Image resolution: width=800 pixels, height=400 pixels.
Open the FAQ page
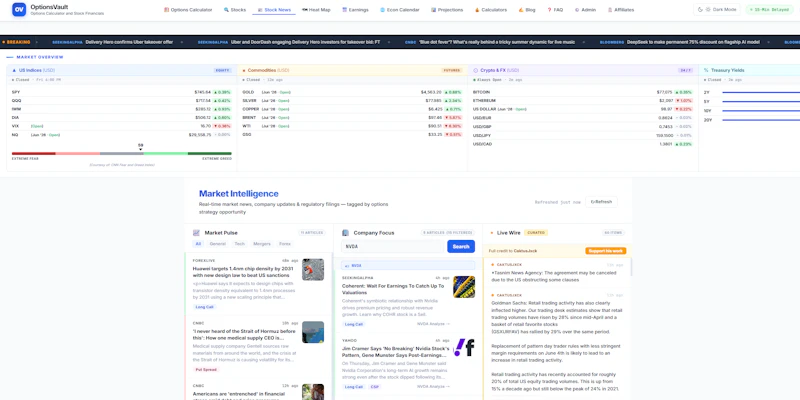[x=555, y=10]
